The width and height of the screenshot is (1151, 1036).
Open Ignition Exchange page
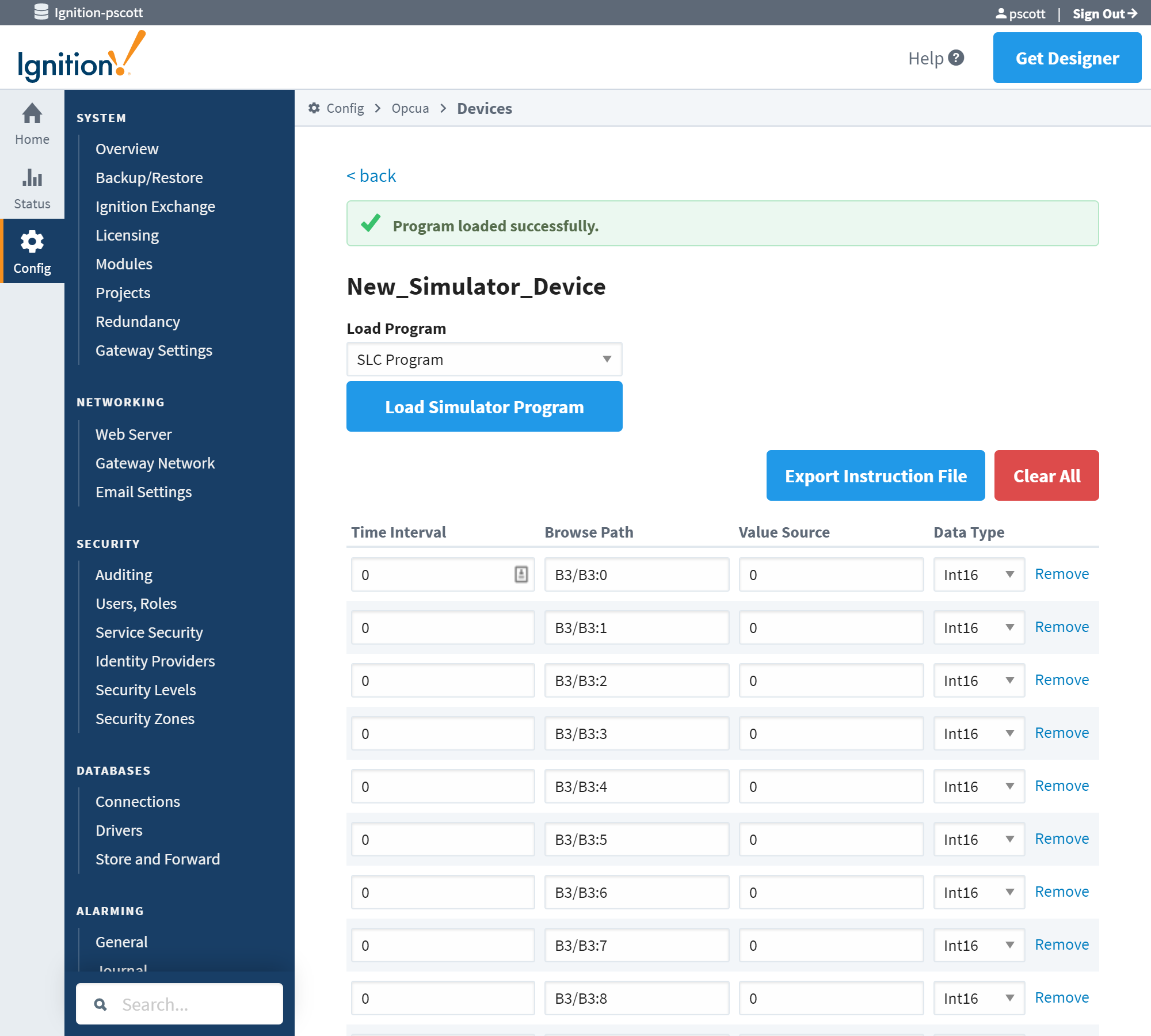pyautogui.click(x=155, y=206)
